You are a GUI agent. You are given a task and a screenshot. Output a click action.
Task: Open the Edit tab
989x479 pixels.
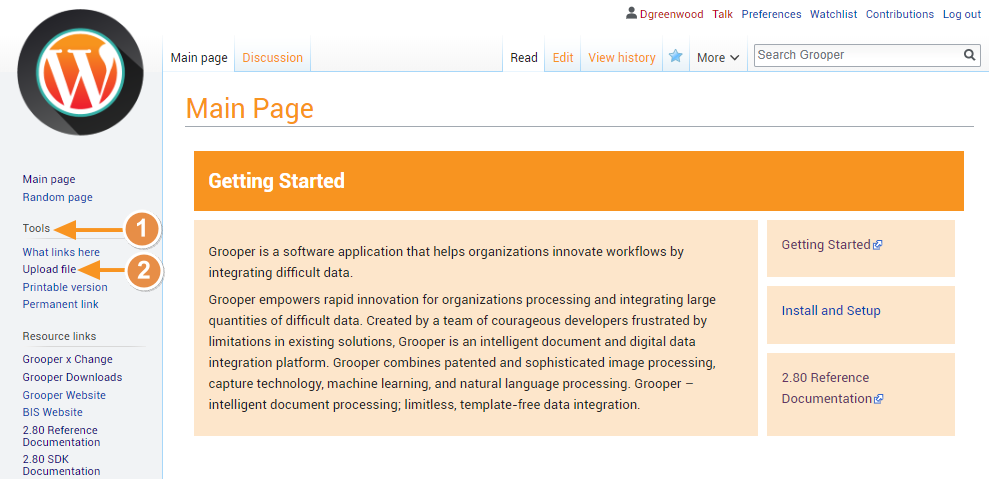[563, 57]
